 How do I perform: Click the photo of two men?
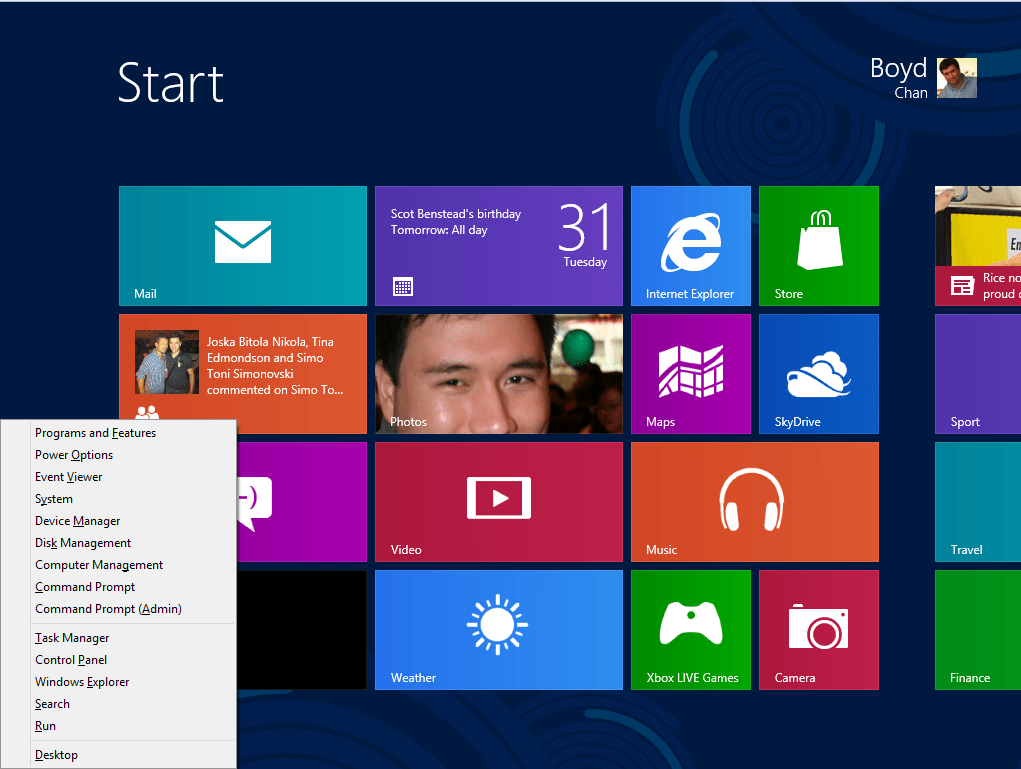[x=167, y=362]
